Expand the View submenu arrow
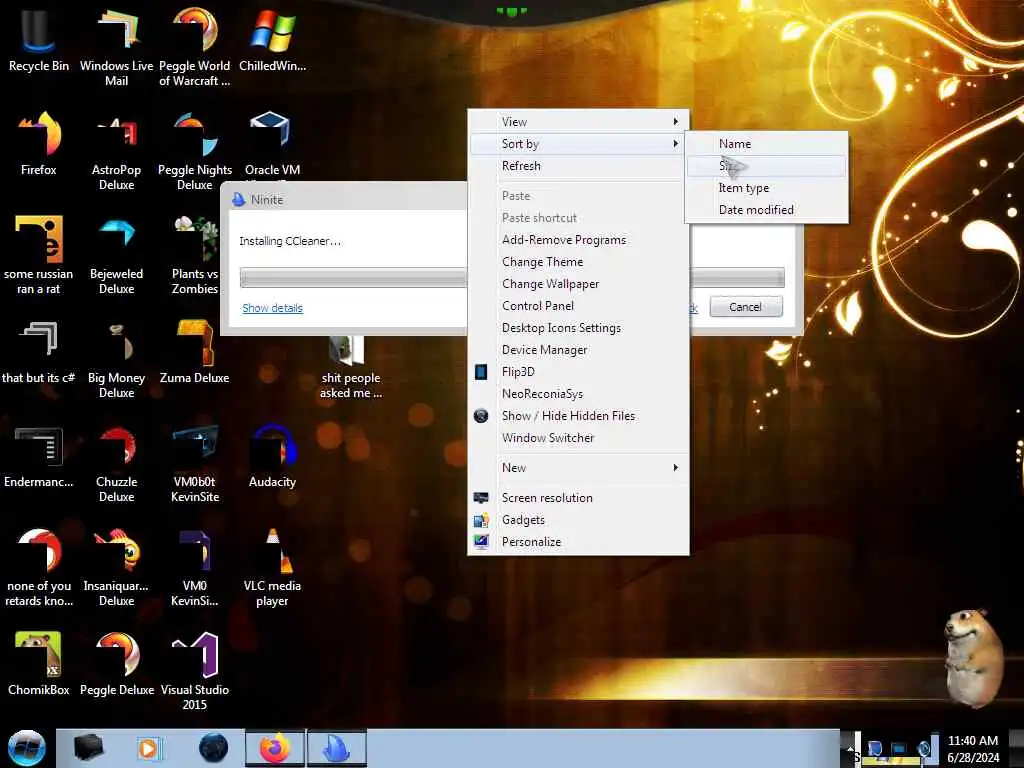This screenshot has height=768, width=1024. tap(675, 121)
